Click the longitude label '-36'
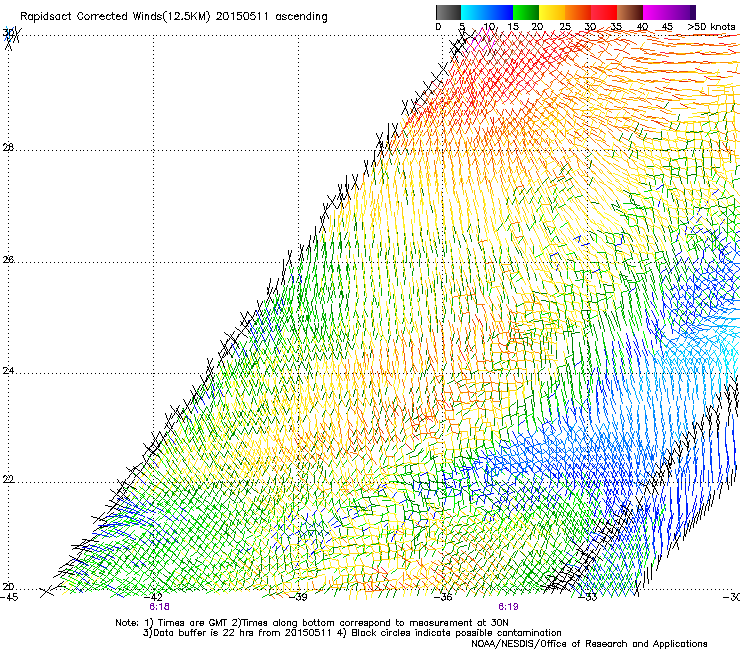Screen dimensions: 740x650 point(444,598)
